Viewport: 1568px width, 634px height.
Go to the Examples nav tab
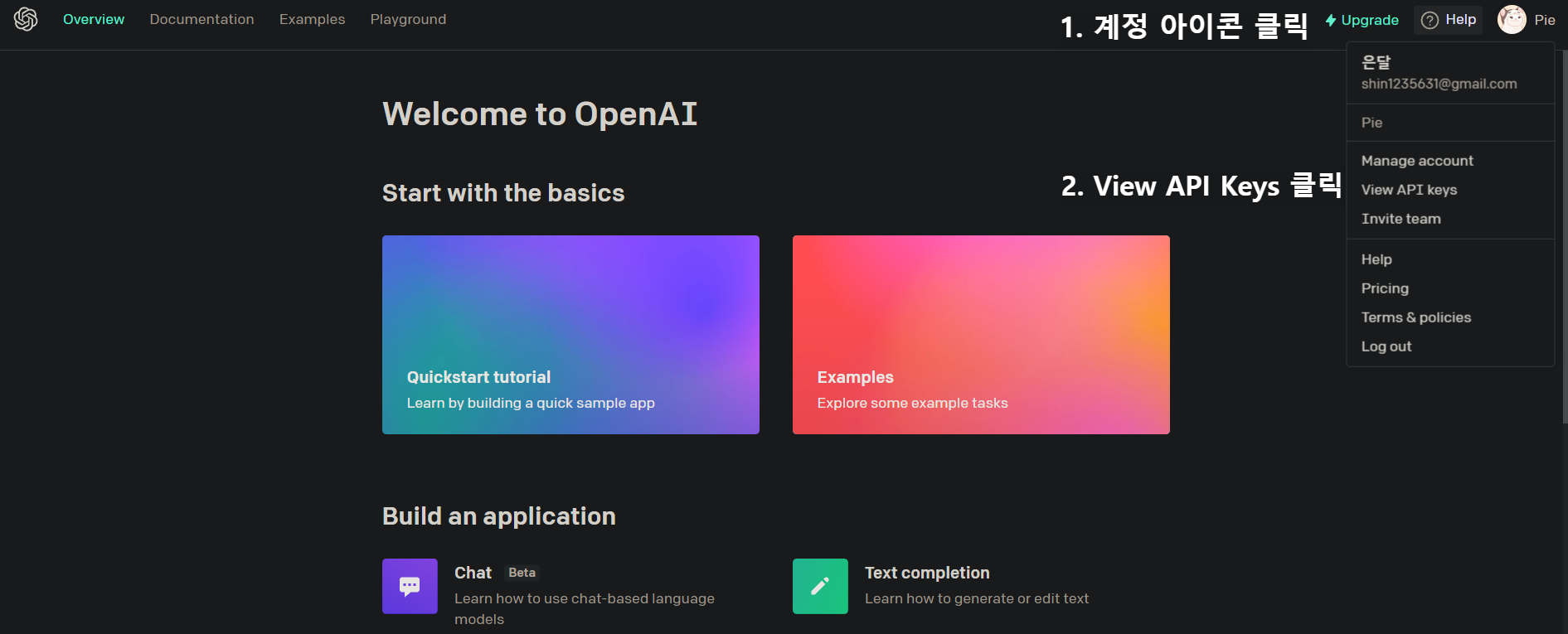tap(312, 19)
